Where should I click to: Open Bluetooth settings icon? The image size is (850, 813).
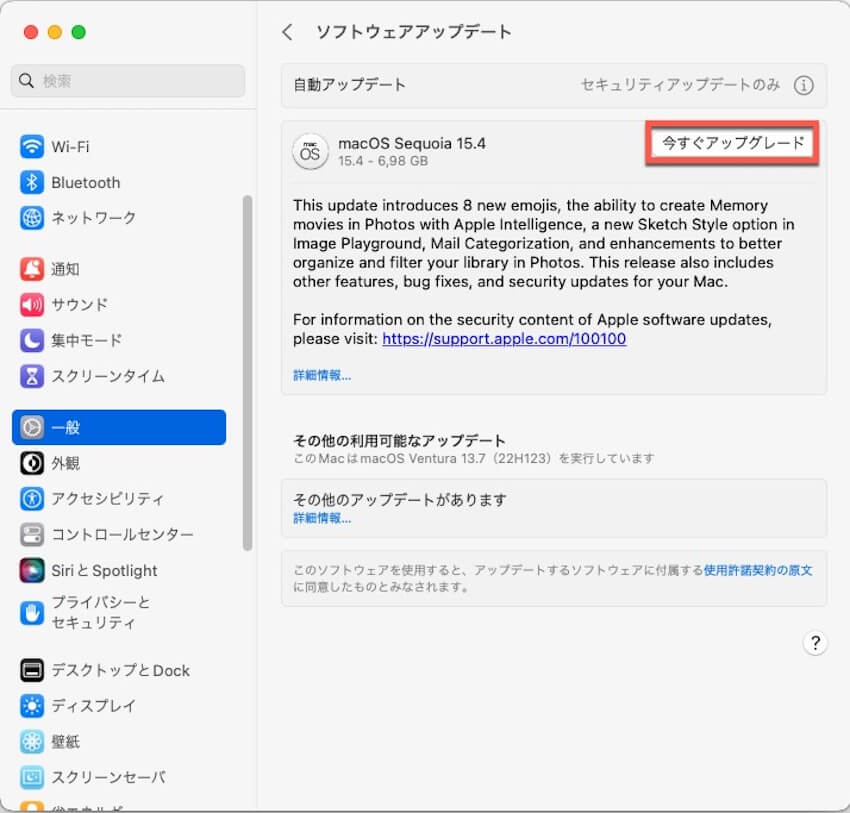coord(31,182)
